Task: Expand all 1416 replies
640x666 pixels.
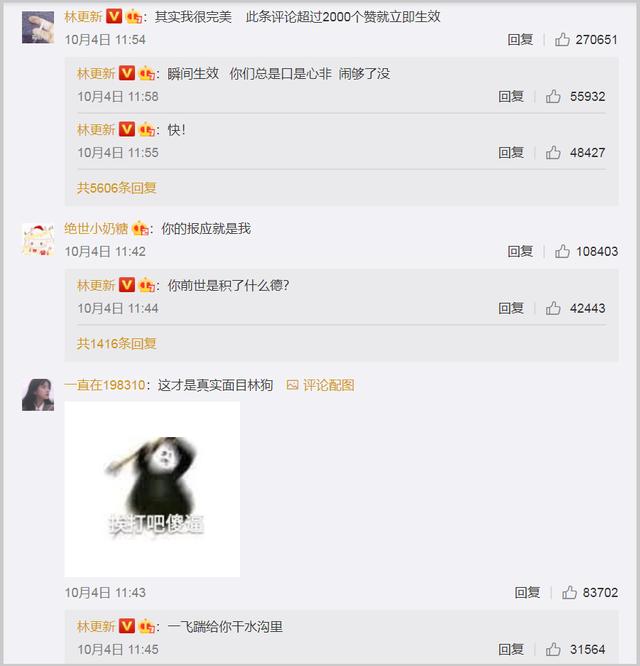Action: click(117, 343)
